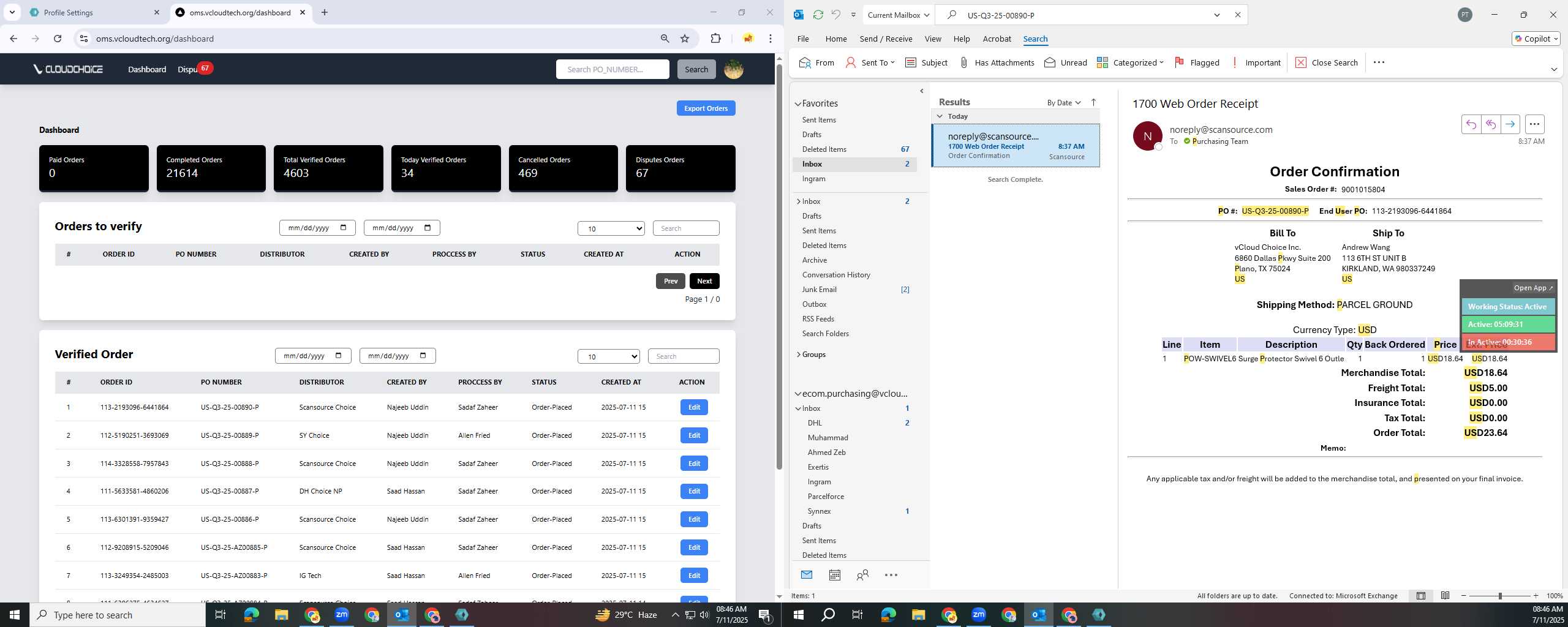Open the user profile avatar on dashboard

coord(734,69)
